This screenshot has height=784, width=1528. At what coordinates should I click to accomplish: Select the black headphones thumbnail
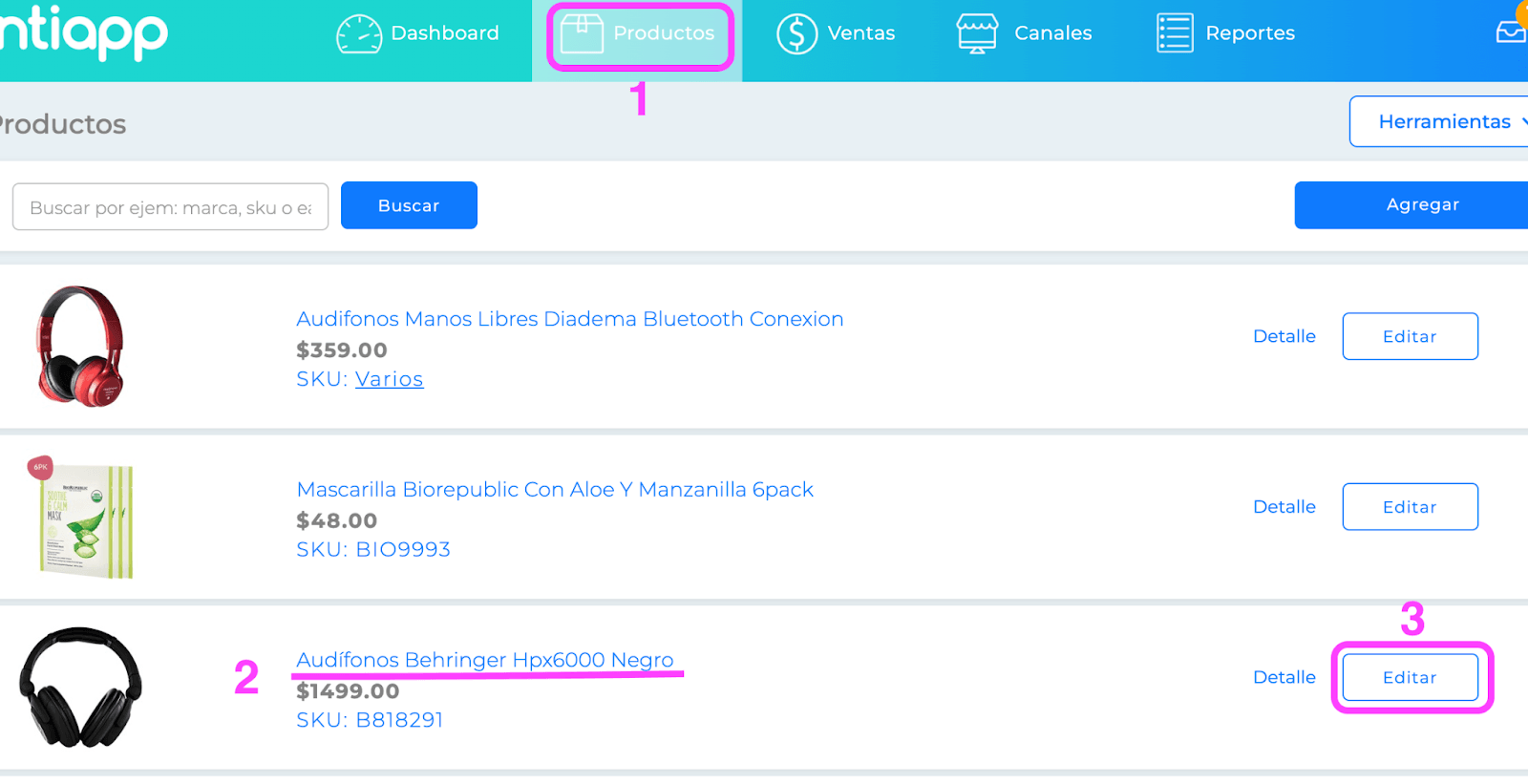coord(80,688)
